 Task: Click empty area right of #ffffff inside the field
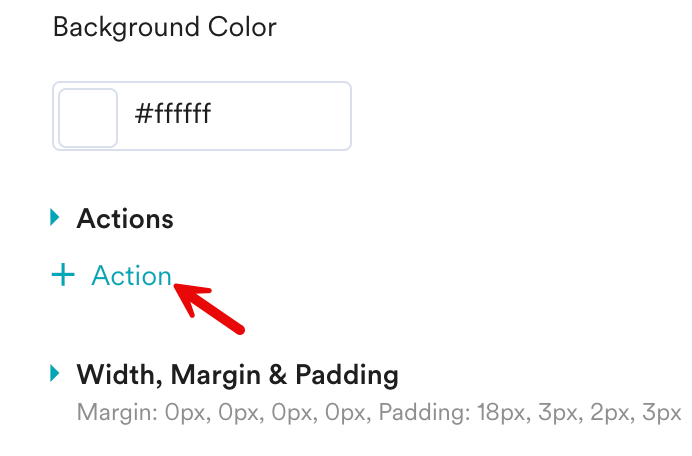290,116
